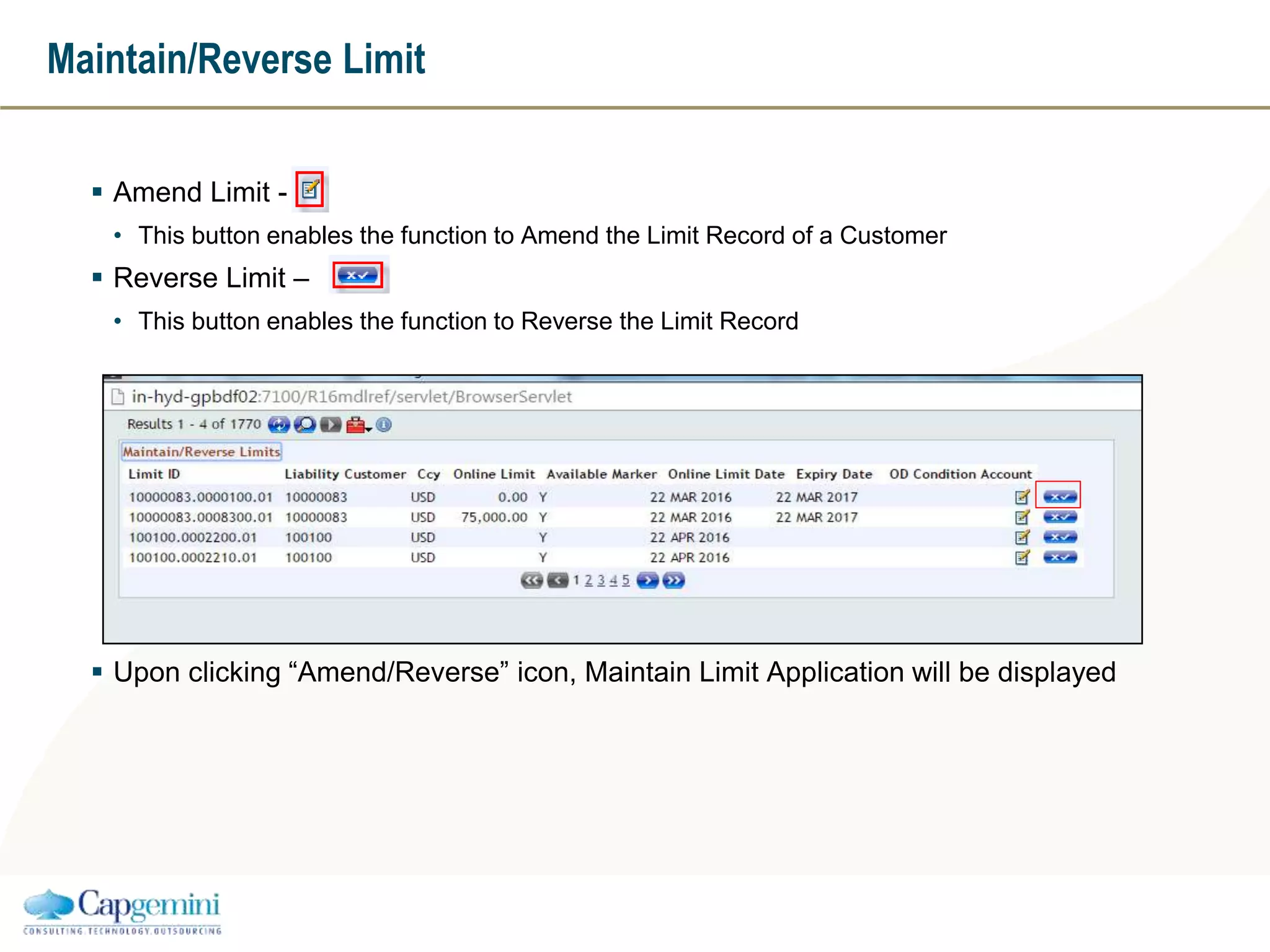The width and height of the screenshot is (1270, 952).
Task: Open the magnifier selection screen icon
Action: [x=304, y=425]
